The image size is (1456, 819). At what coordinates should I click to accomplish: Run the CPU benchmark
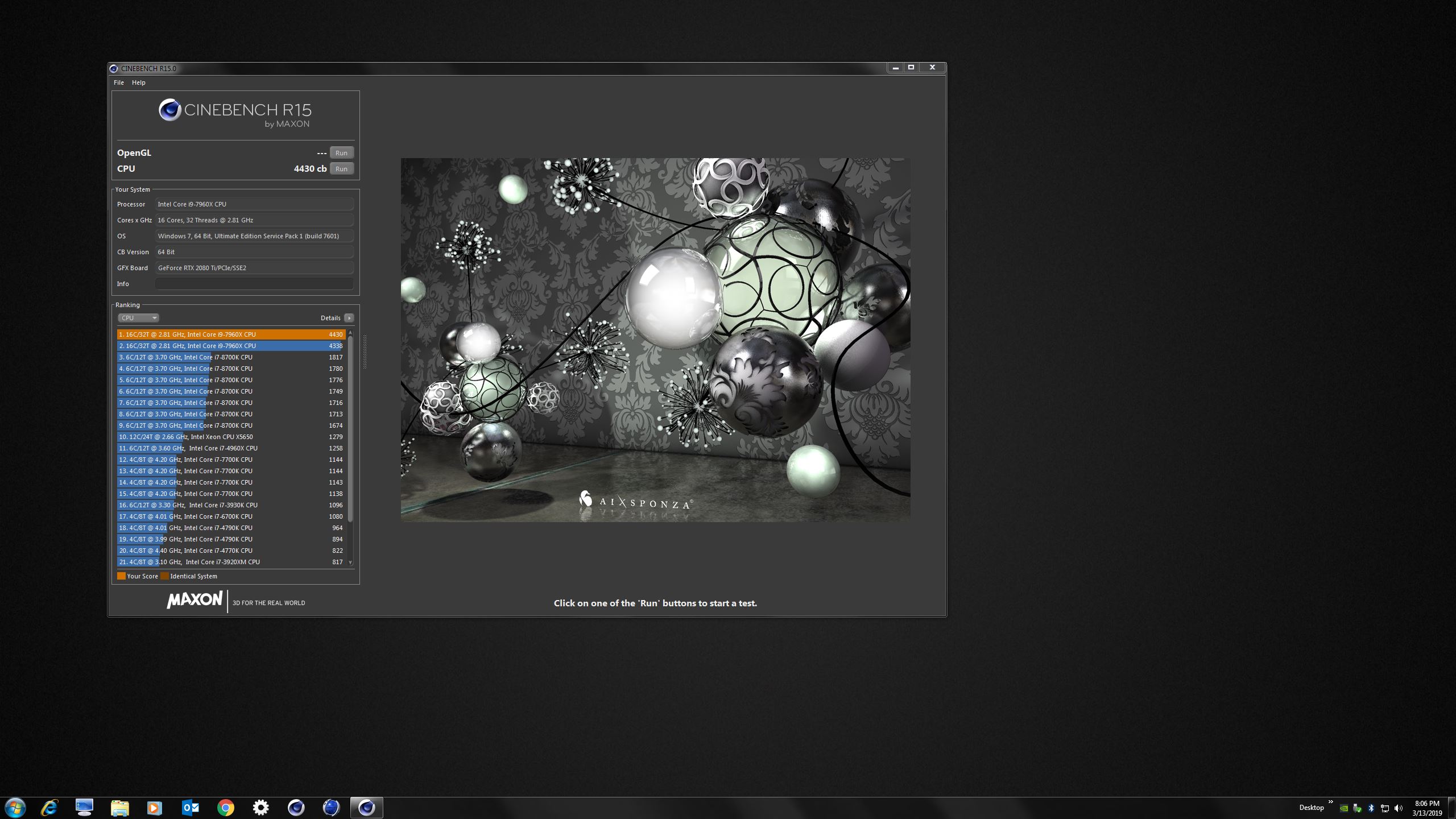tap(341, 168)
